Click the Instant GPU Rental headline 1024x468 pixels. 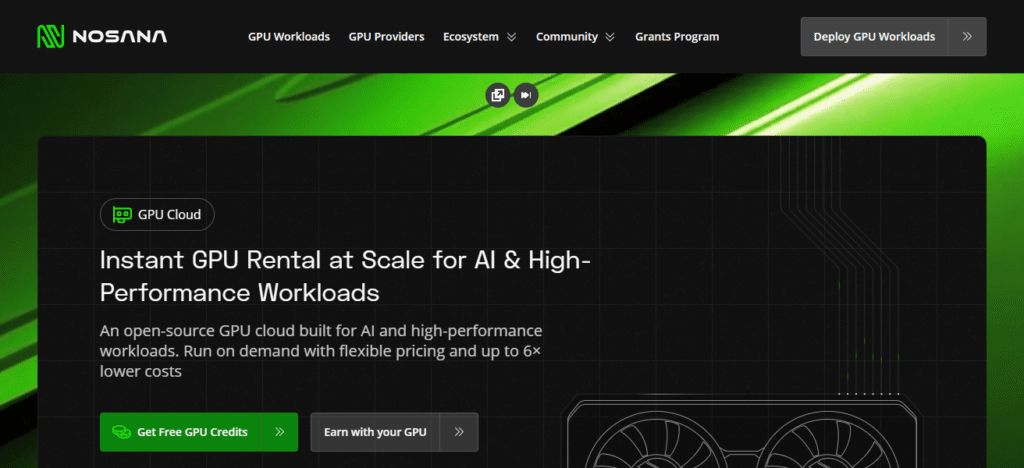345,276
